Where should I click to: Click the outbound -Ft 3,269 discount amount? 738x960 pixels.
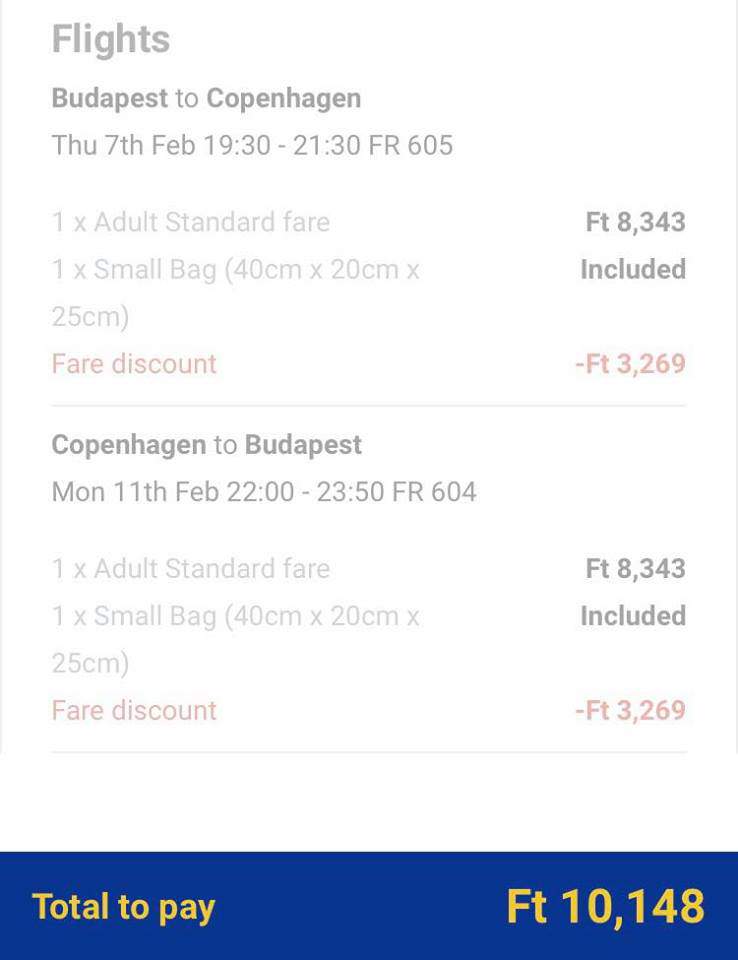coord(630,364)
